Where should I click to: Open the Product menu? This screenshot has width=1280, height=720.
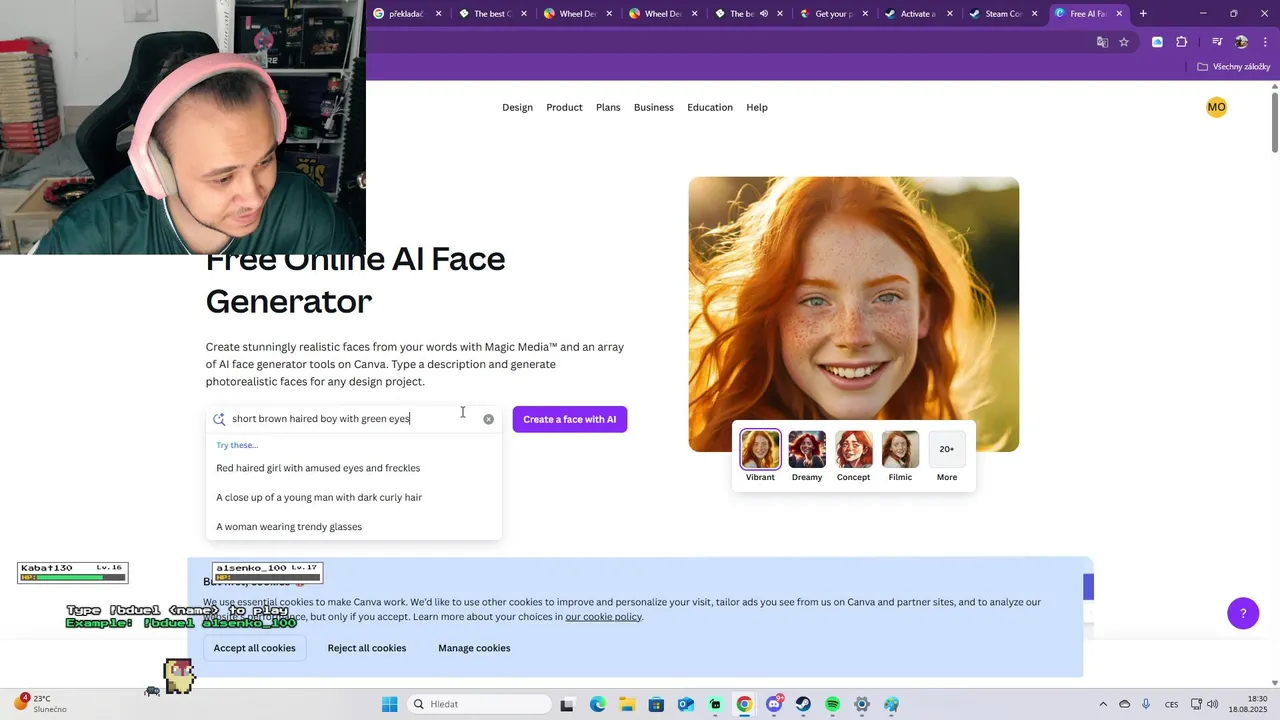(564, 107)
